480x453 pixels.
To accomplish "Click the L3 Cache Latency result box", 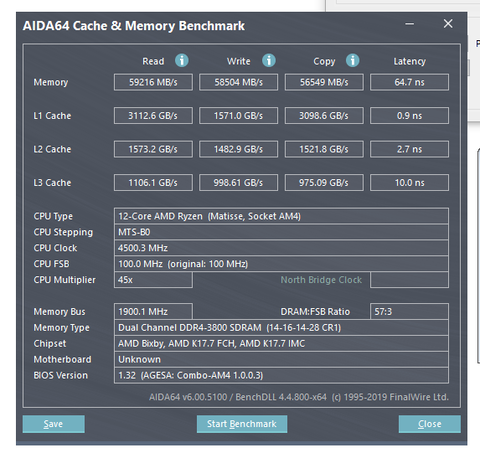I will click(x=409, y=183).
